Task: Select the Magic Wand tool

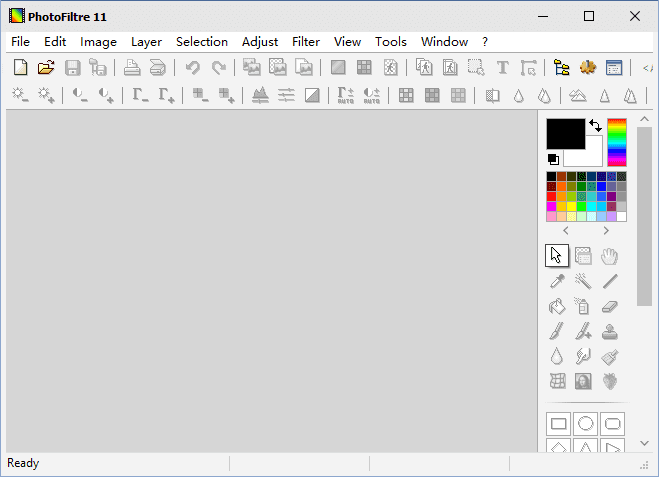Action: click(584, 281)
